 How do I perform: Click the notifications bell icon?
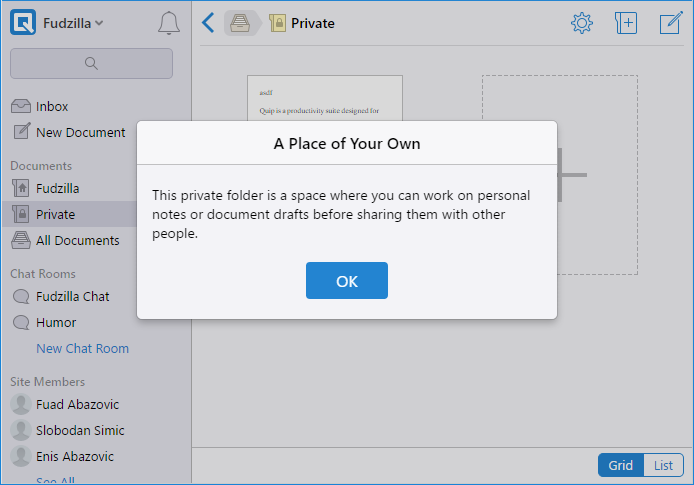point(169,24)
